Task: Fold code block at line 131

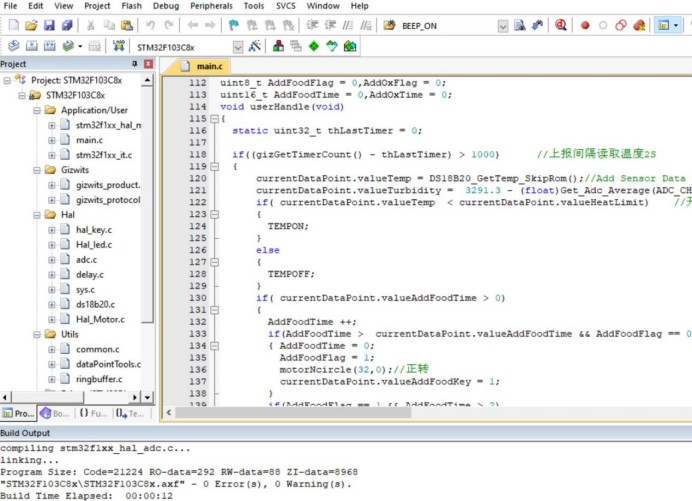Action: [x=214, y=310]
